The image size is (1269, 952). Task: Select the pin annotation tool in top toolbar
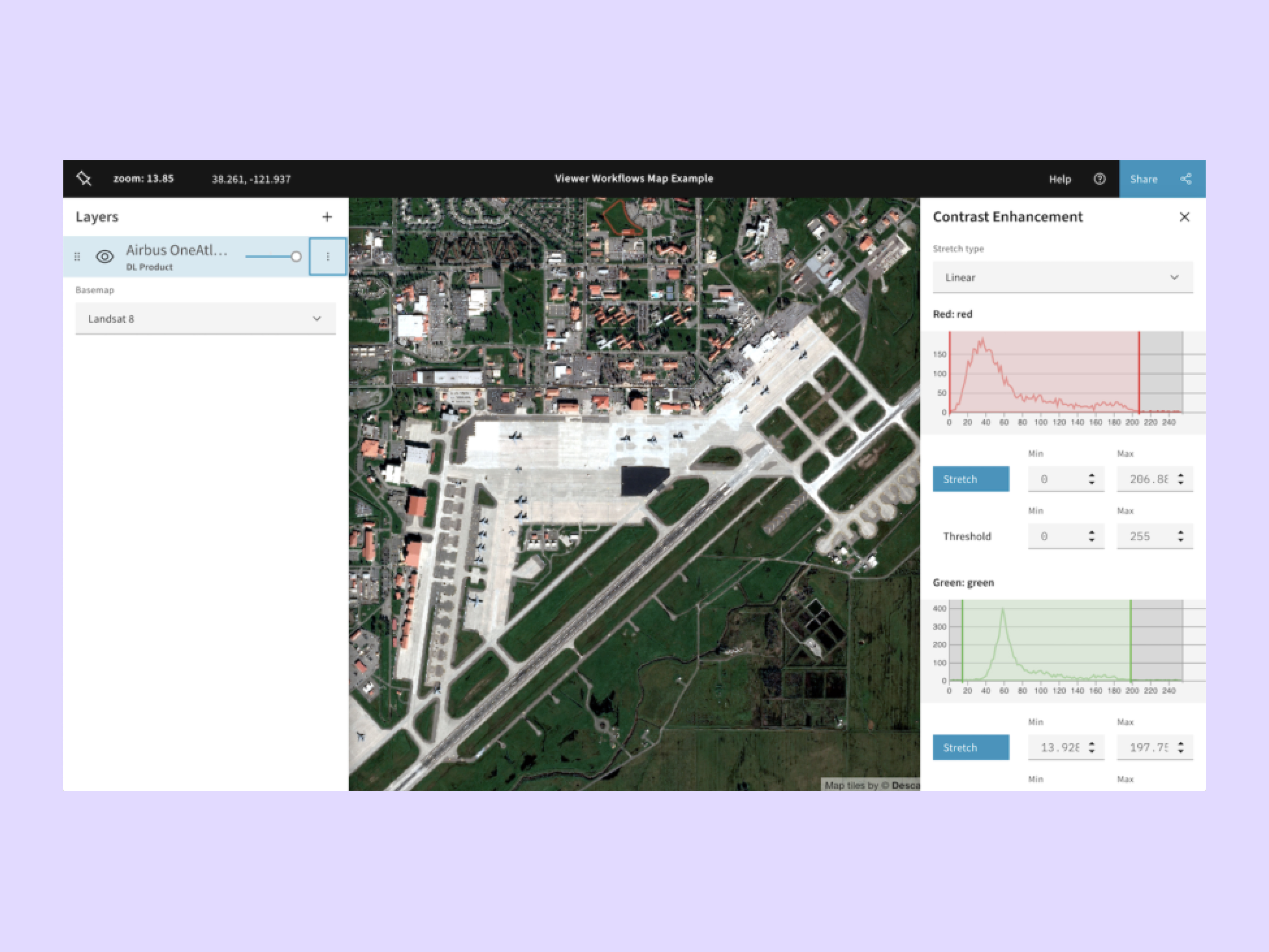(x=84, y=179)
